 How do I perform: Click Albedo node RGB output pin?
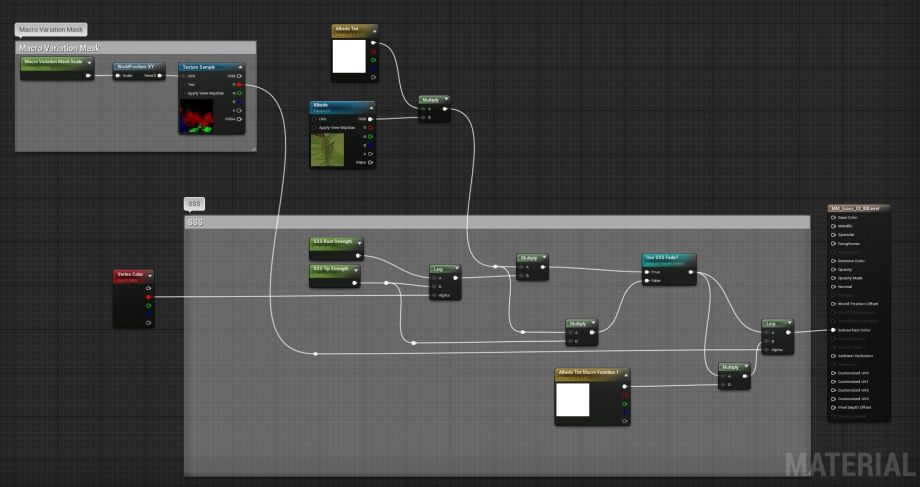click(x=370, y=119)
